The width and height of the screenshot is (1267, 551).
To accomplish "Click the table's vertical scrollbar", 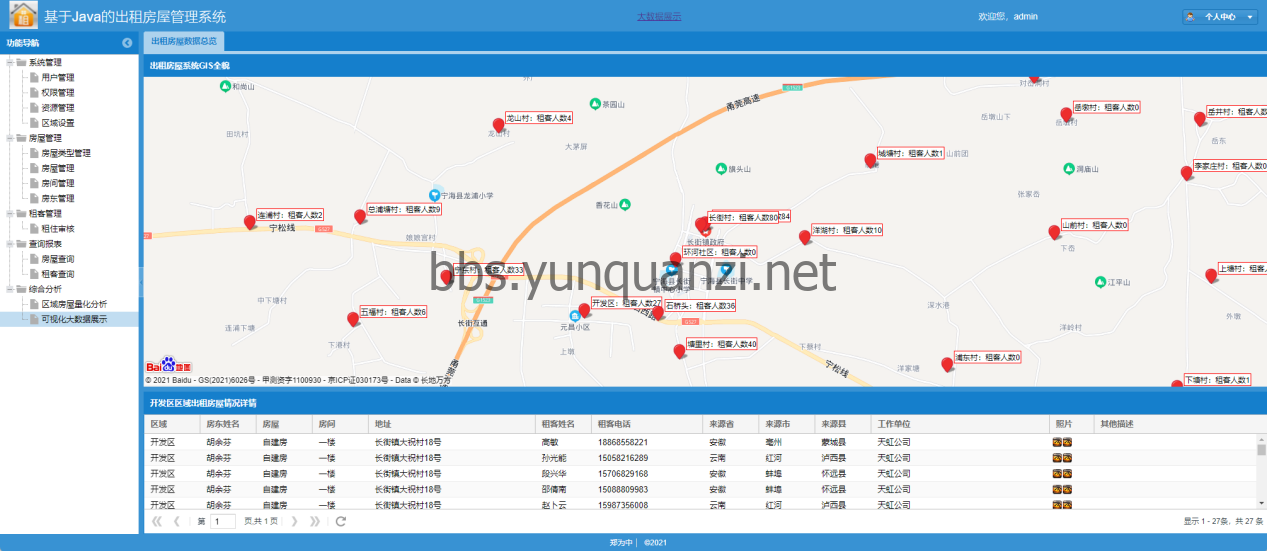I will click(x=1260, y=470).
